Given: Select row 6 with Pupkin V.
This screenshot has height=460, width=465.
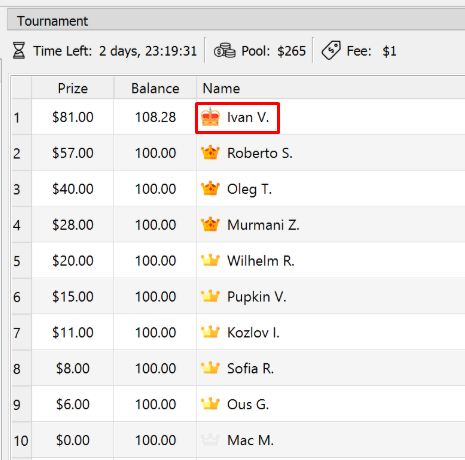Looking at the screenshot, I should point(238,297).
